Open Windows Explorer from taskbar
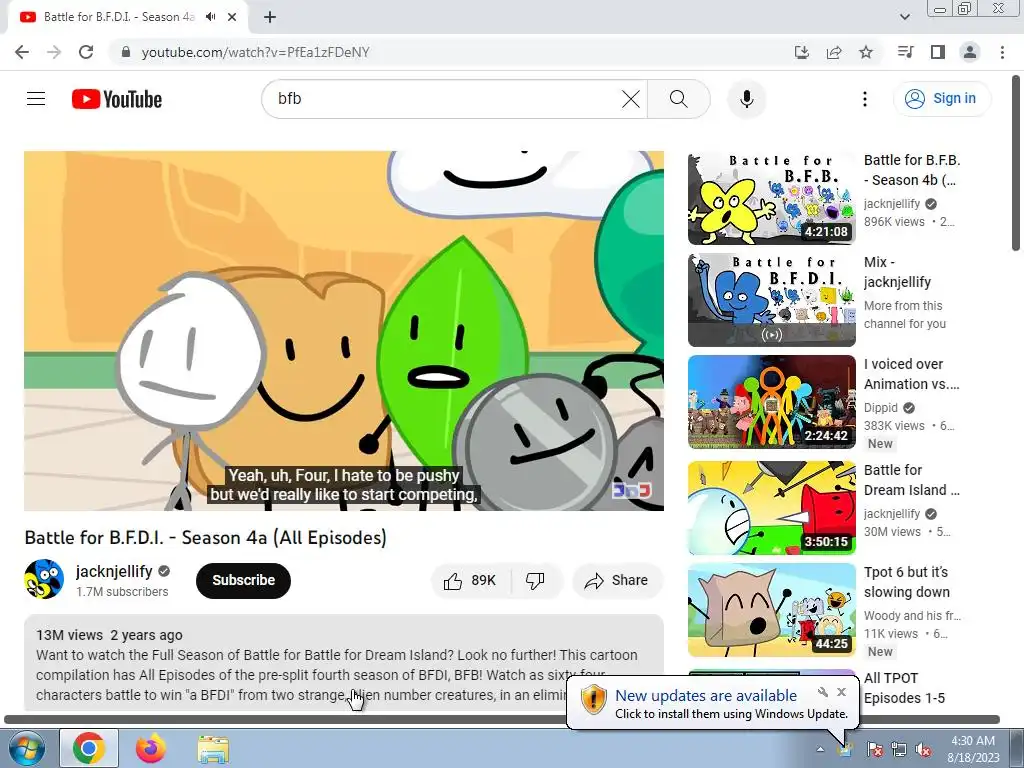1024x768 pixels. click(x=213, y=748)
